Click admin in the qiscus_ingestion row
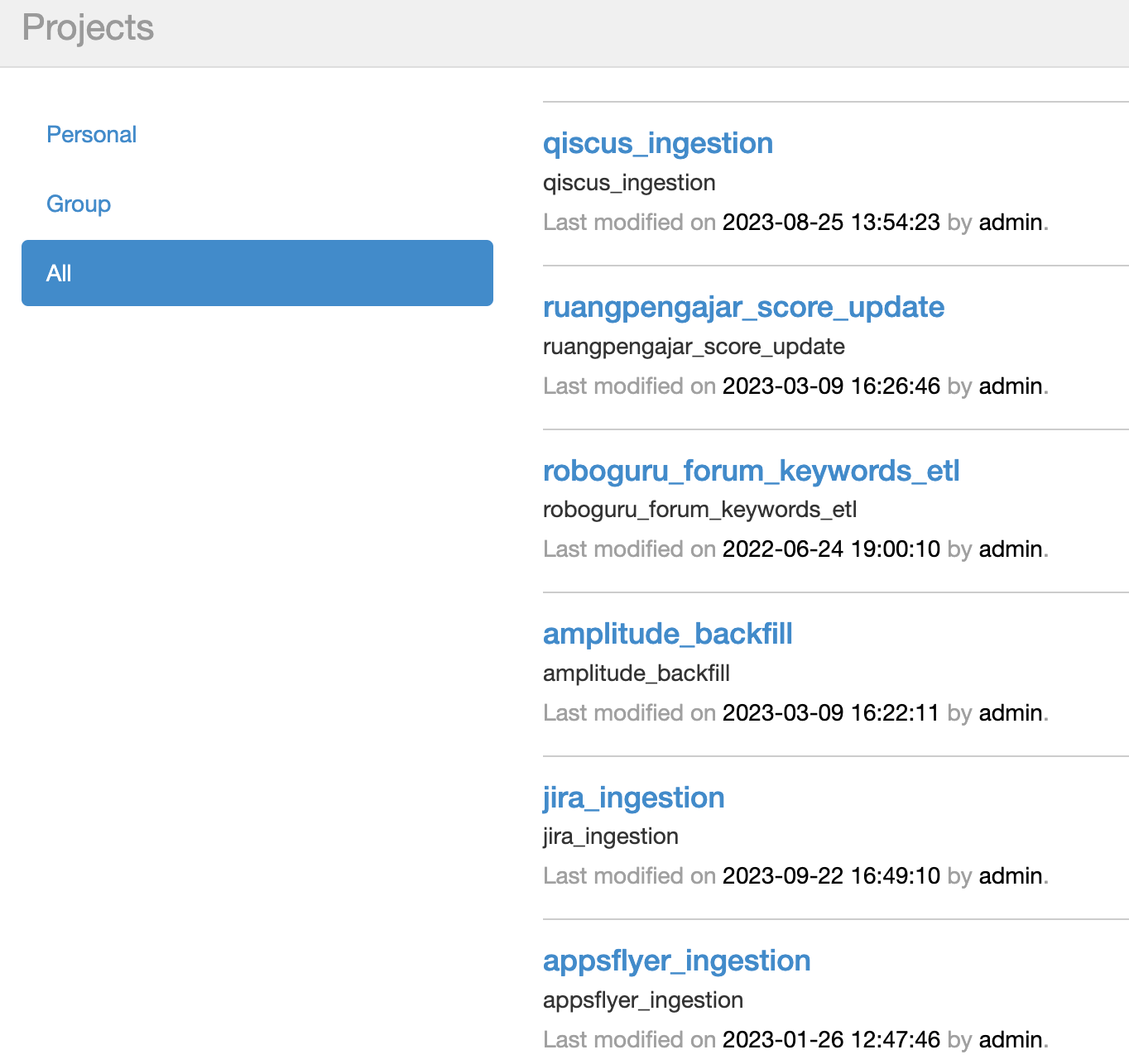This screenshot has width=1129, height=1064. click(1010, 223)
